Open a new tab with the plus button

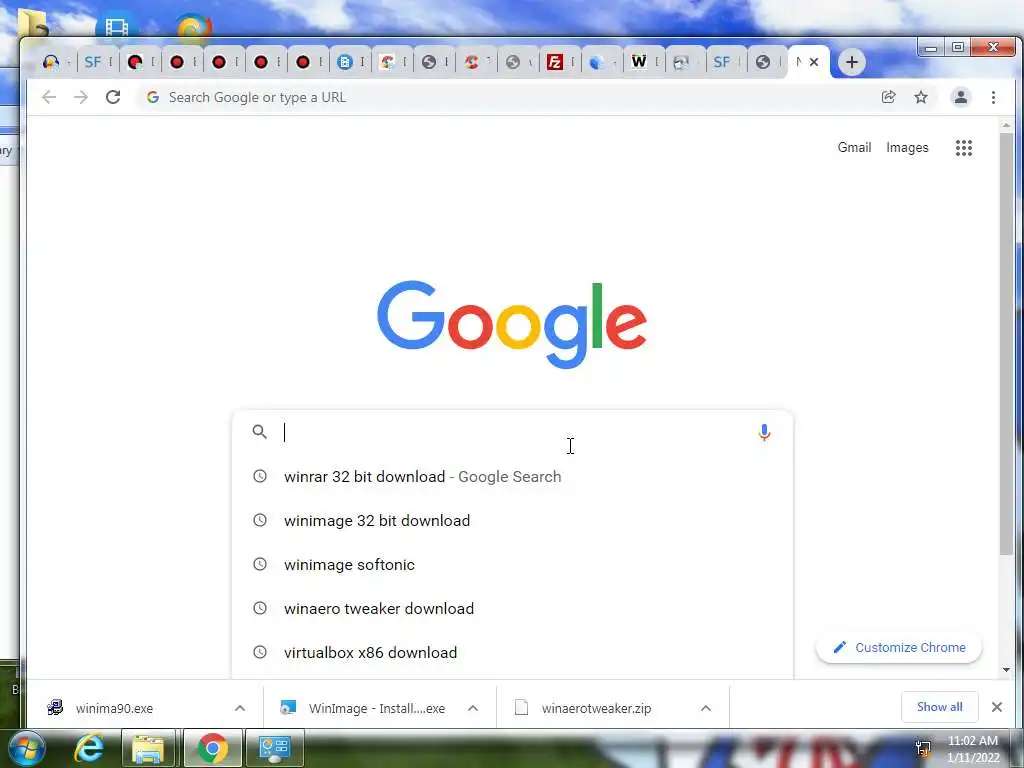pyautogui.click(x=852, y=62)
